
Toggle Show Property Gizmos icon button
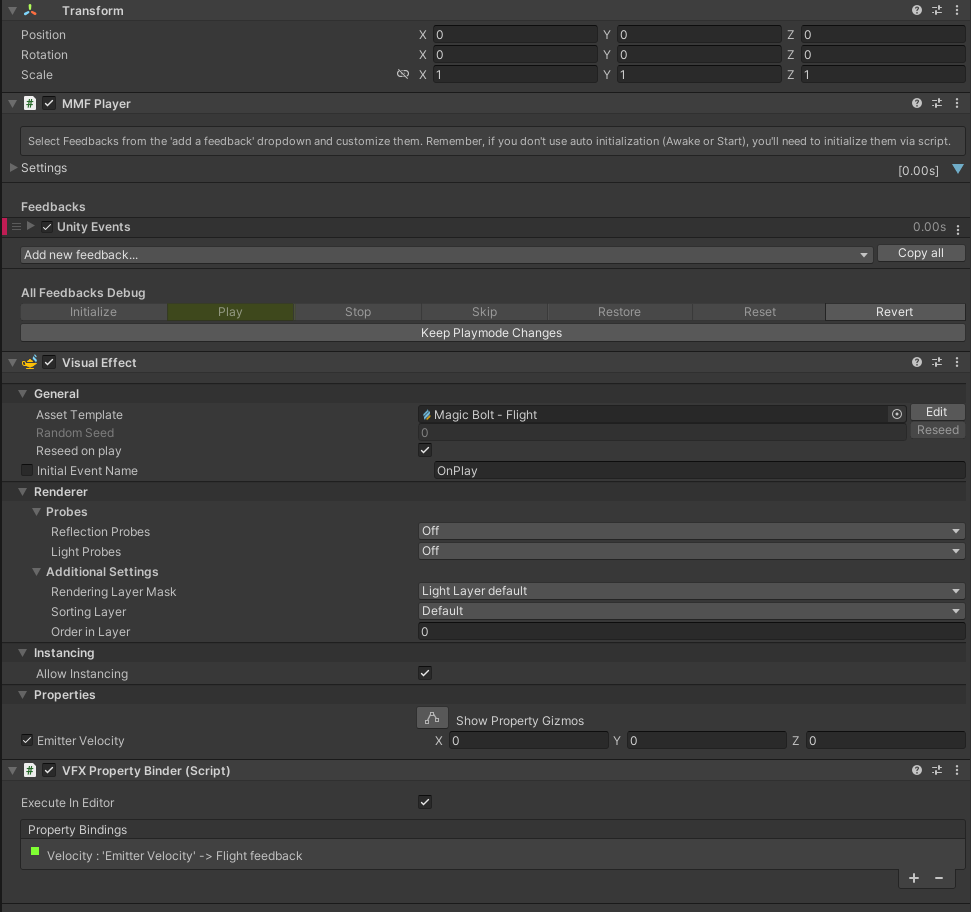point(432,718)
